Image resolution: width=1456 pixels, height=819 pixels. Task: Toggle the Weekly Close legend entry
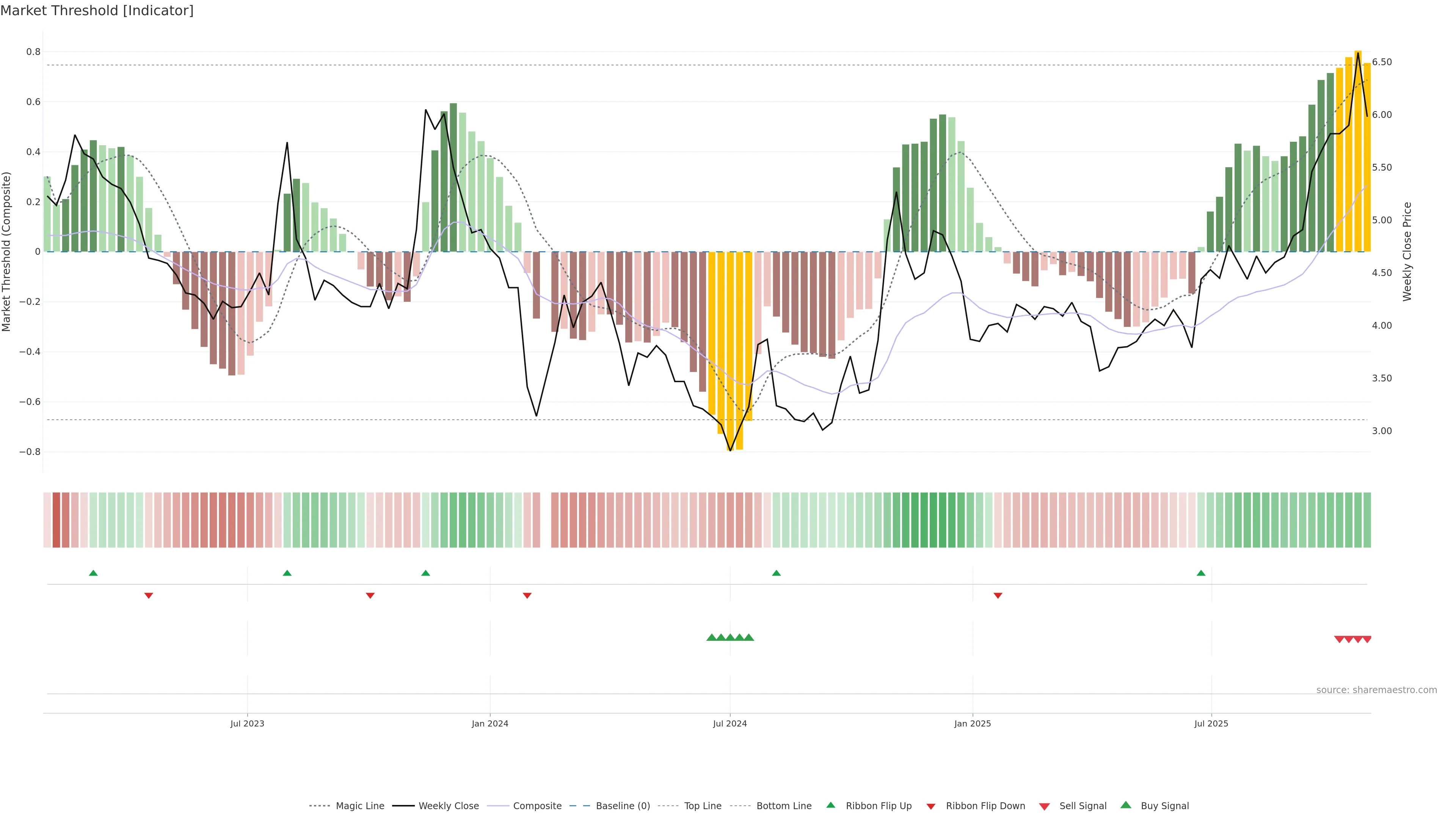(x=448, y=806)
